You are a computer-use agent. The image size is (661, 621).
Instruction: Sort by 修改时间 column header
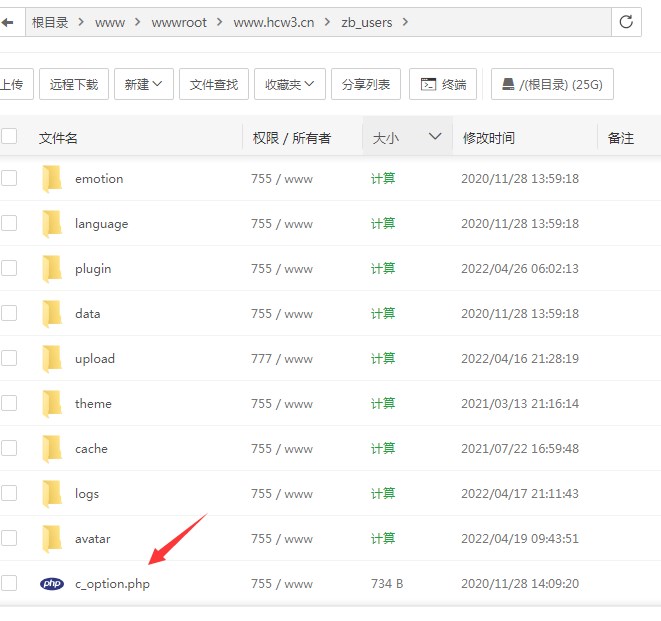[489, 138]
